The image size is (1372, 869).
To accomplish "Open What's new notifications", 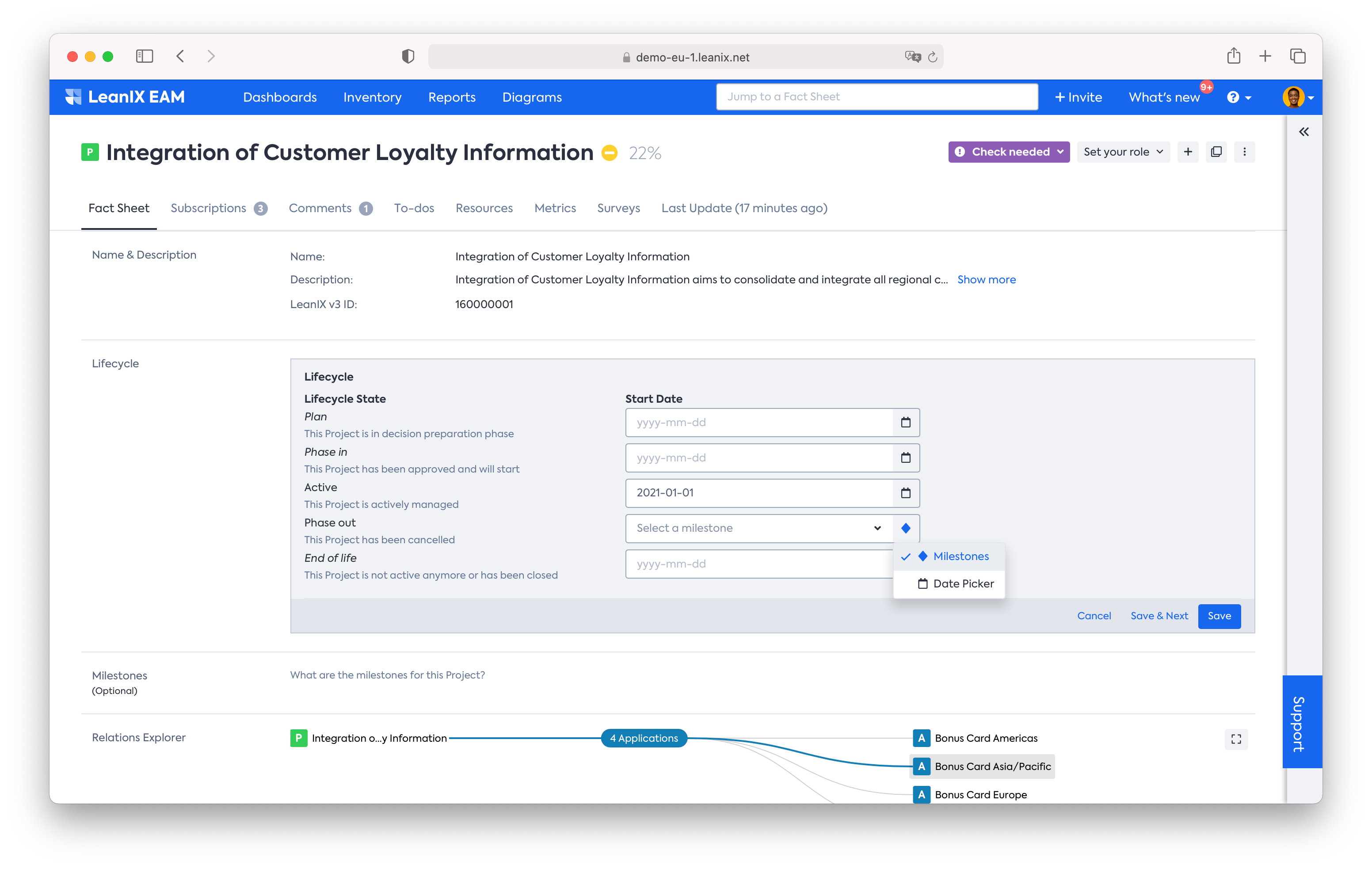I will [x=1164, y=97].
